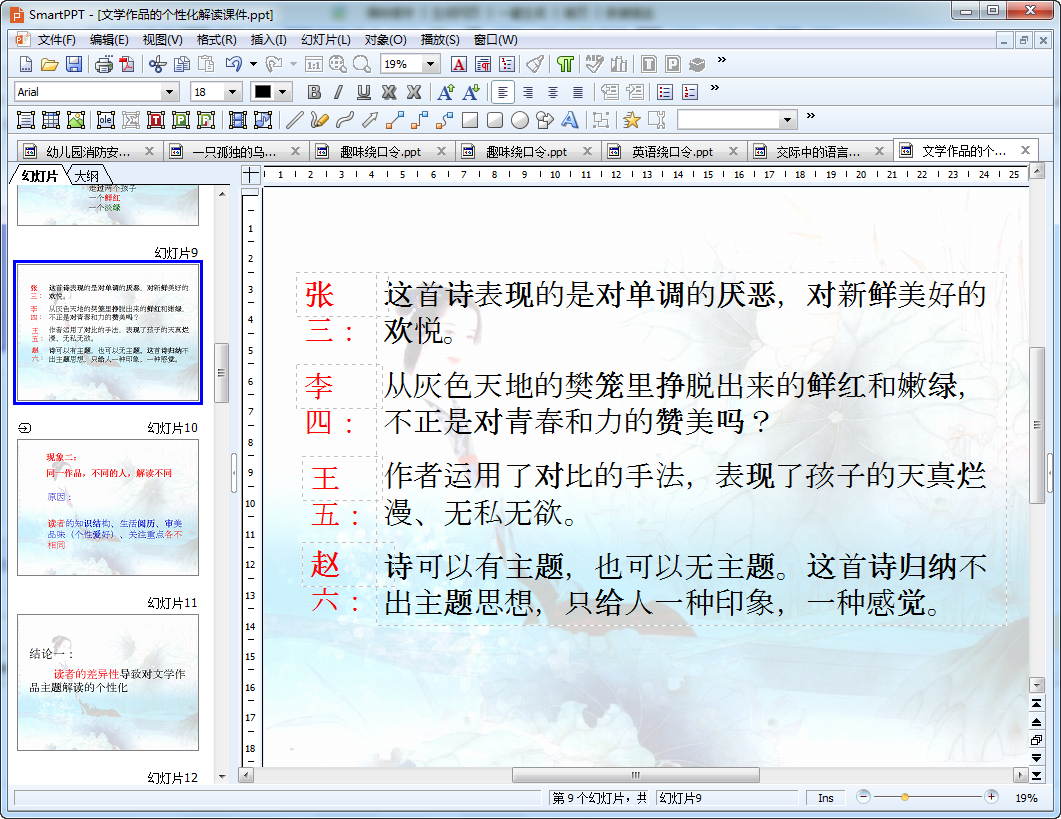Viewport: 1061px width, 819px height.
Task: Open the font color dropdown arrow
Action: [283, 92]
